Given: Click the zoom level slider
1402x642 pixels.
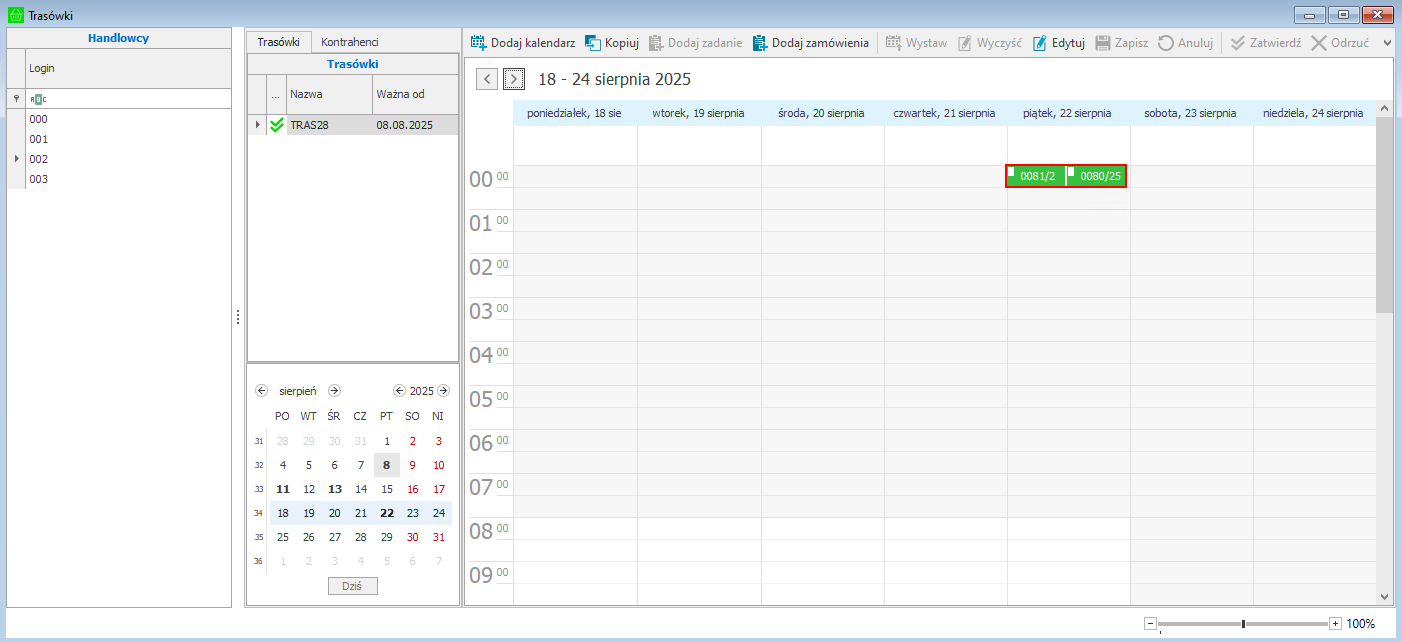Looking at the screenshot, I should coord(1243,624).
